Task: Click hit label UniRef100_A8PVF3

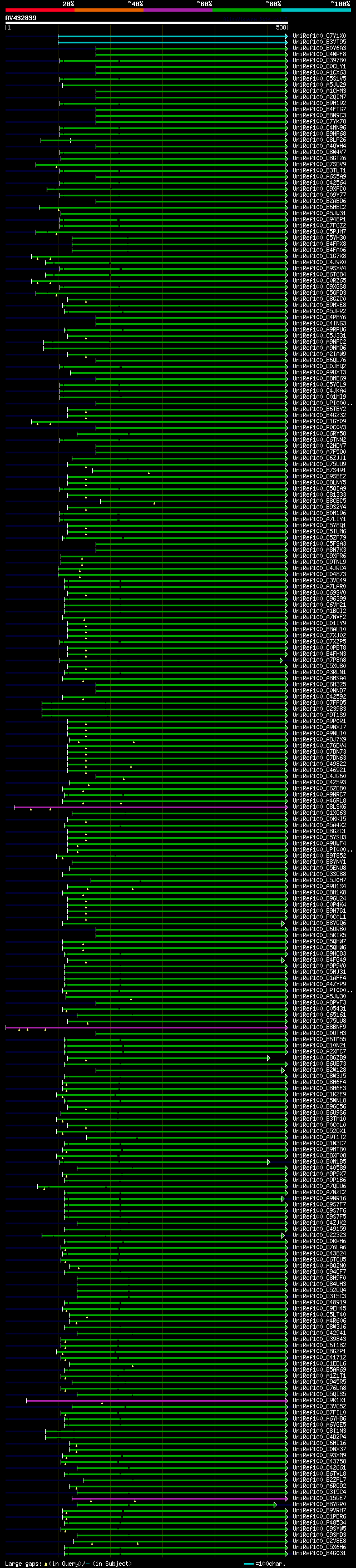Action: point(319,1003)
